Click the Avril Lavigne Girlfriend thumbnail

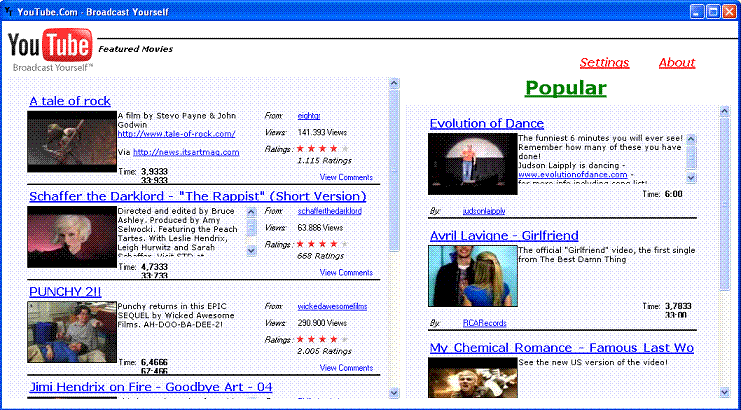(x=473, y=276)
